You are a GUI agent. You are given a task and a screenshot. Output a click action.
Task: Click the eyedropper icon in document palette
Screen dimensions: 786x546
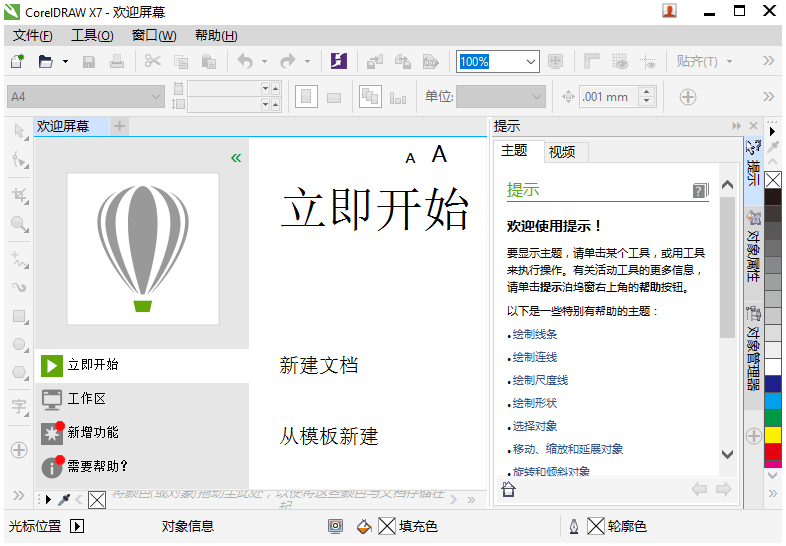(x=64, y=499)
